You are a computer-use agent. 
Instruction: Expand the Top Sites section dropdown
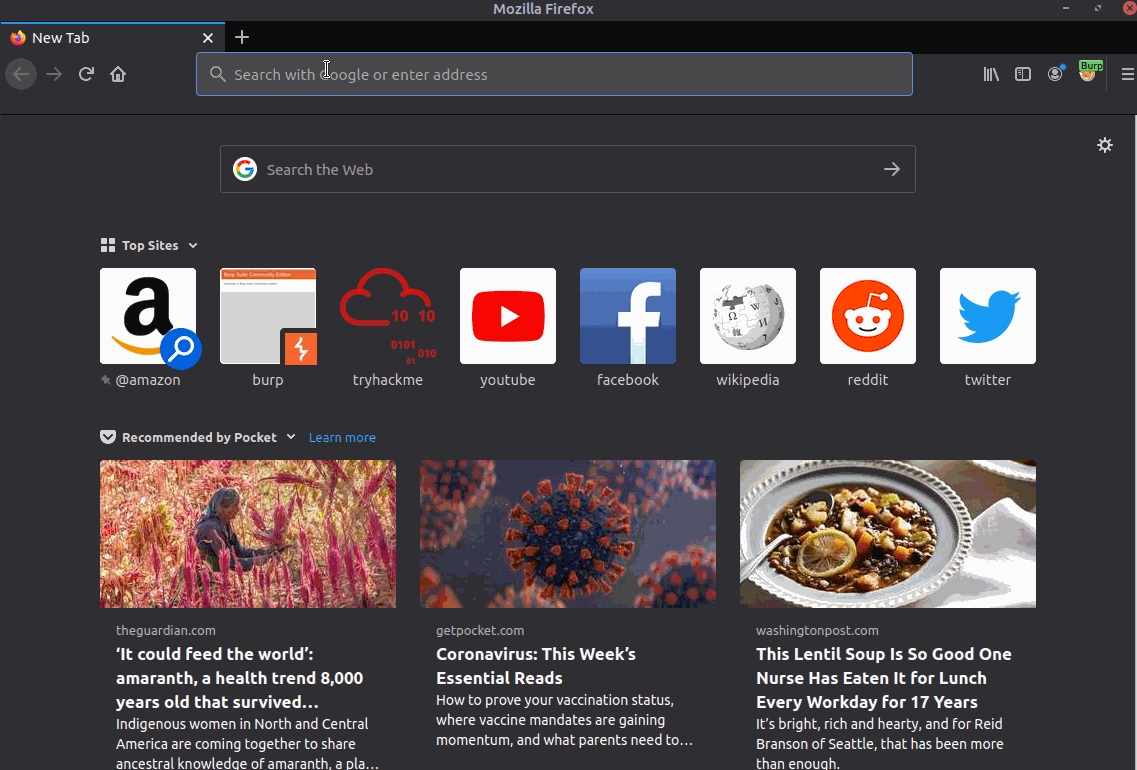193,246
